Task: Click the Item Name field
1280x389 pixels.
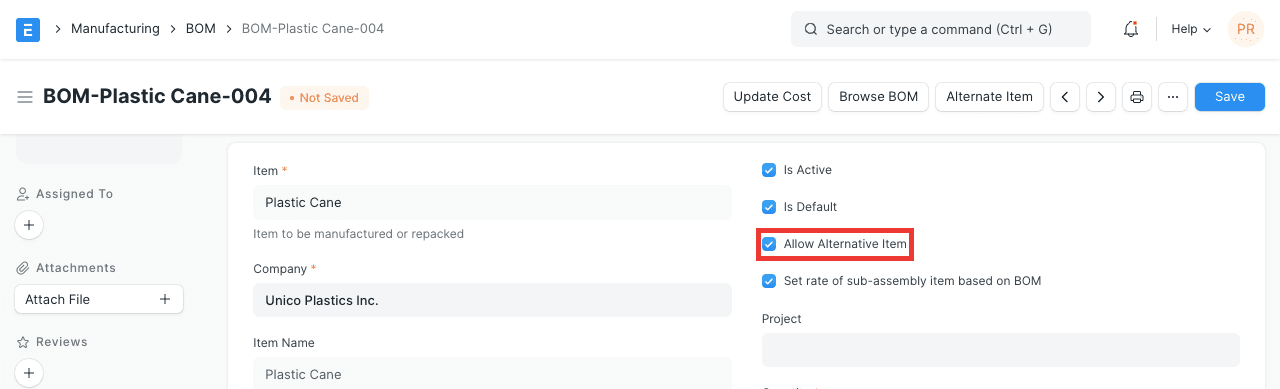Action: (492, 373)
